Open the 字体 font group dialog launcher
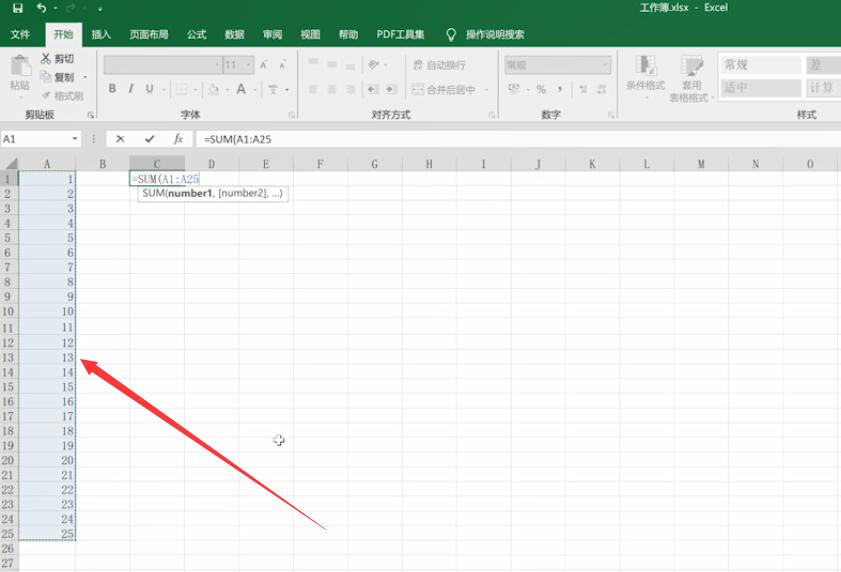841x572 pixels. 292,115
